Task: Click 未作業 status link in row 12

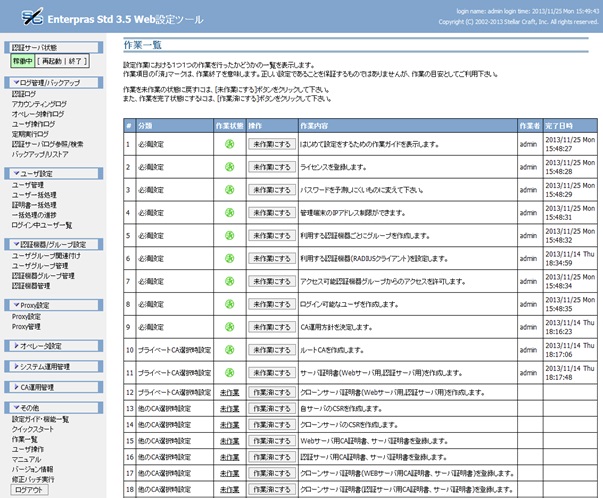Action: pos(230,393)
